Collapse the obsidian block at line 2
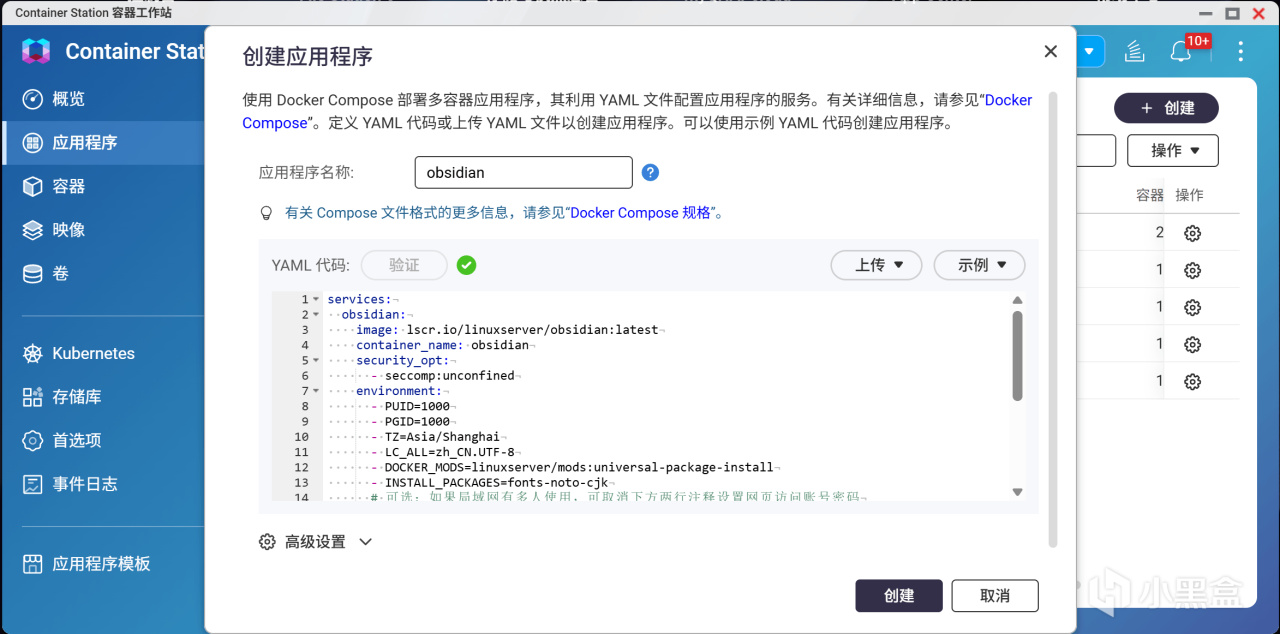This screenshot has width=1280, height=634. (x=316, y=314)
